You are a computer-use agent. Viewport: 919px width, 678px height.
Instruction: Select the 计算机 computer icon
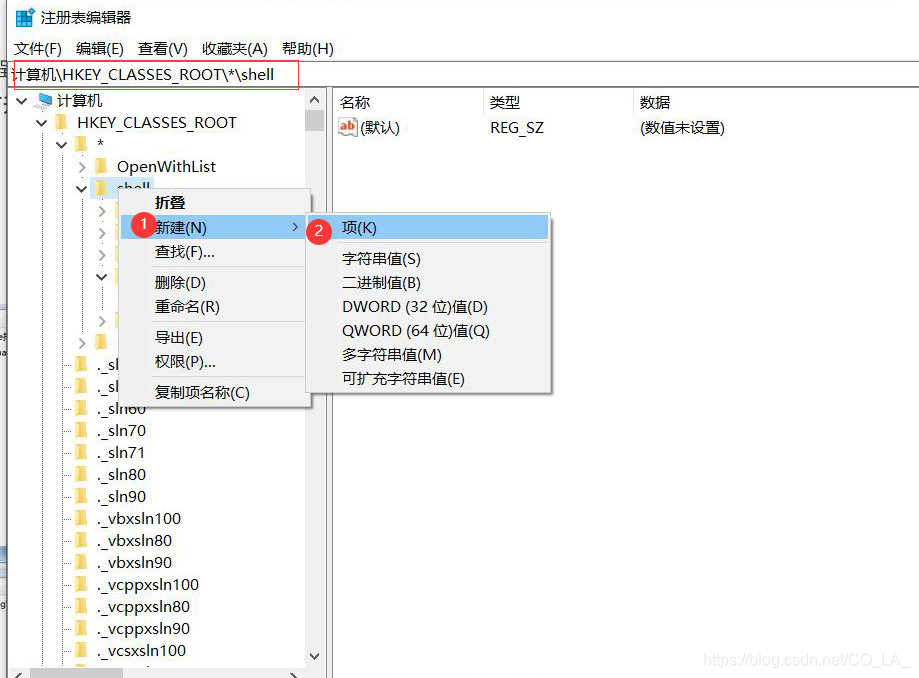click(43, 101)
